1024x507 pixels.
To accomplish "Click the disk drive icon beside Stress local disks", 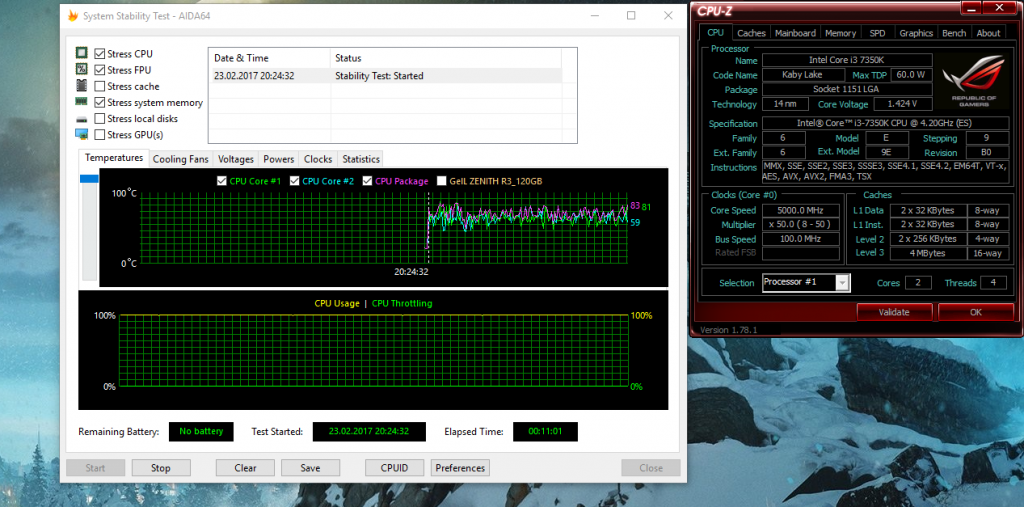I will tap(82, 119).
